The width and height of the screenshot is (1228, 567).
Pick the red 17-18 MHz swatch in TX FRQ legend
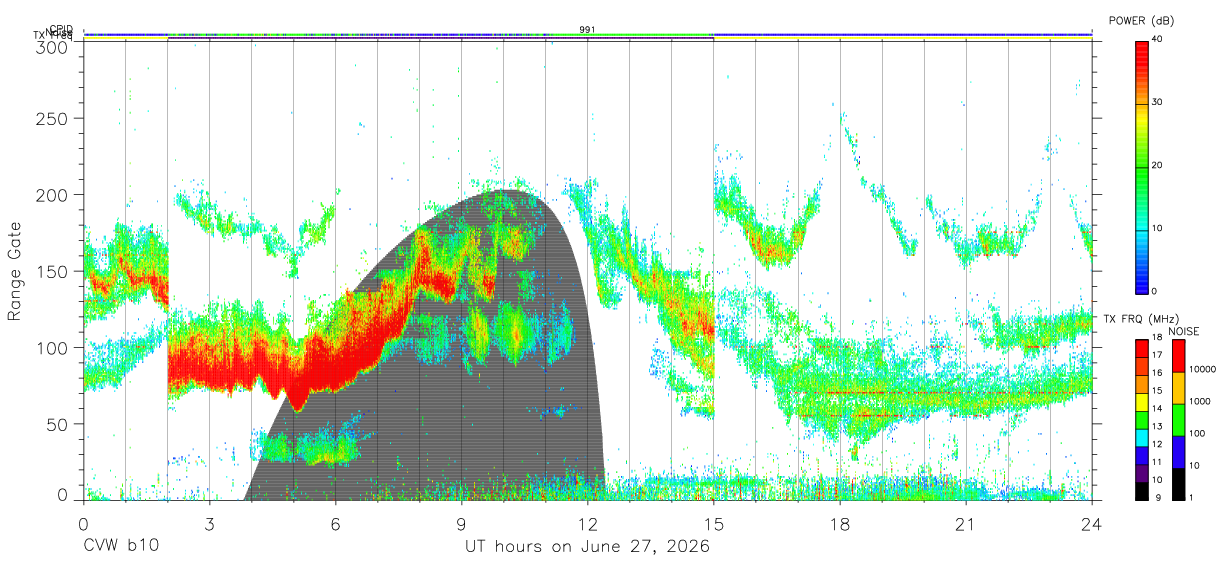pos(1142,349)
